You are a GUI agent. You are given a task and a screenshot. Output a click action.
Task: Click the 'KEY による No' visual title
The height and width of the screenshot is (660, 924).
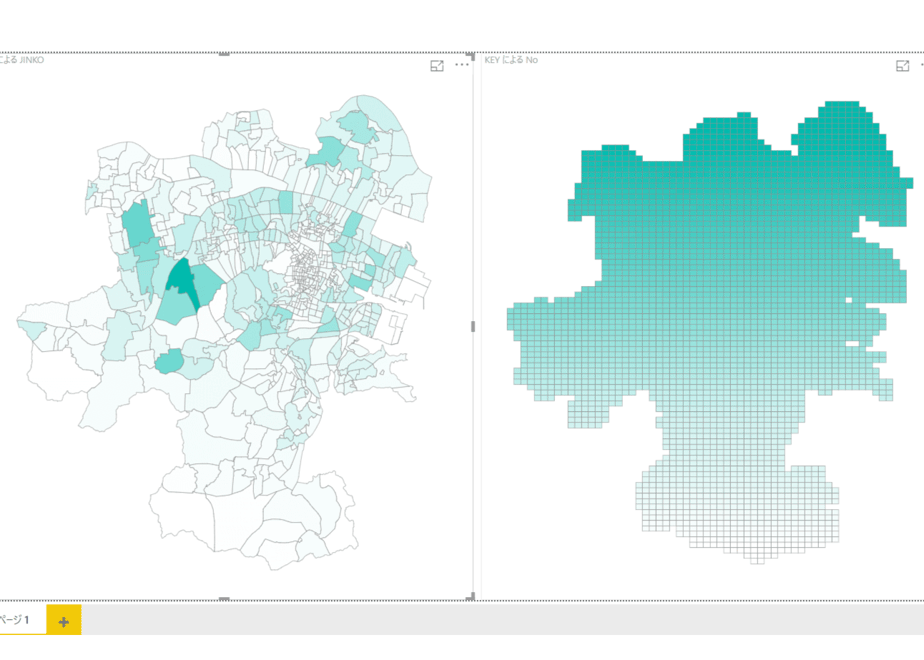point(511,60)
